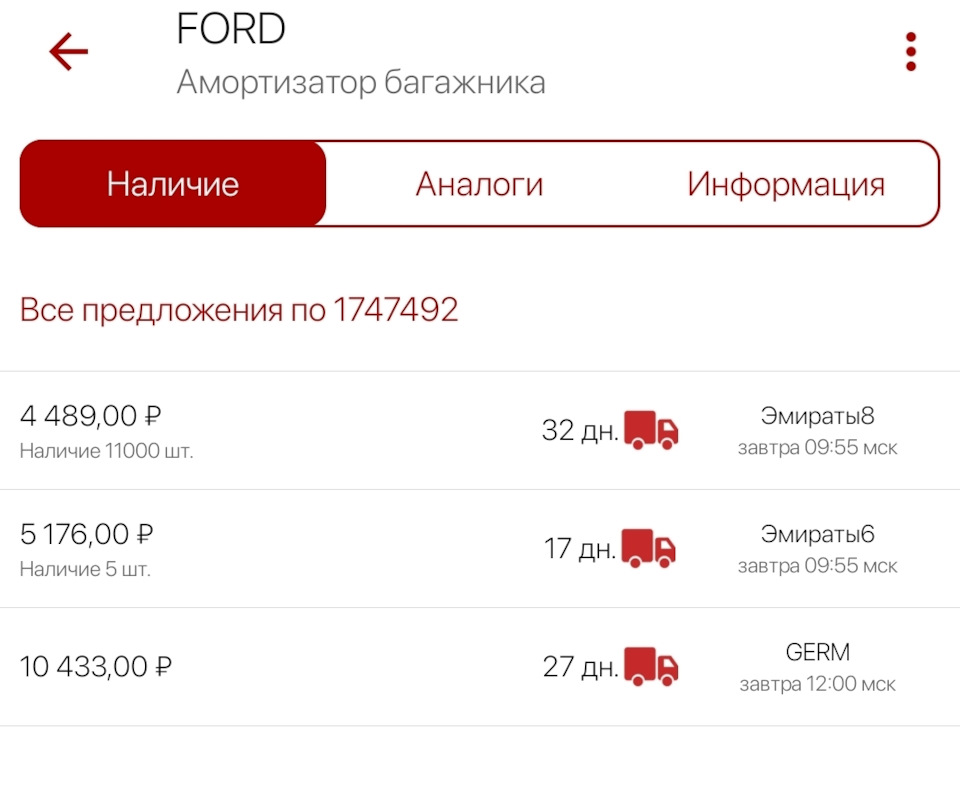Tap the delivery truck icon for Эмираты6 offer
The height and width of the screenshot is (801, 960).
[652, 548]
